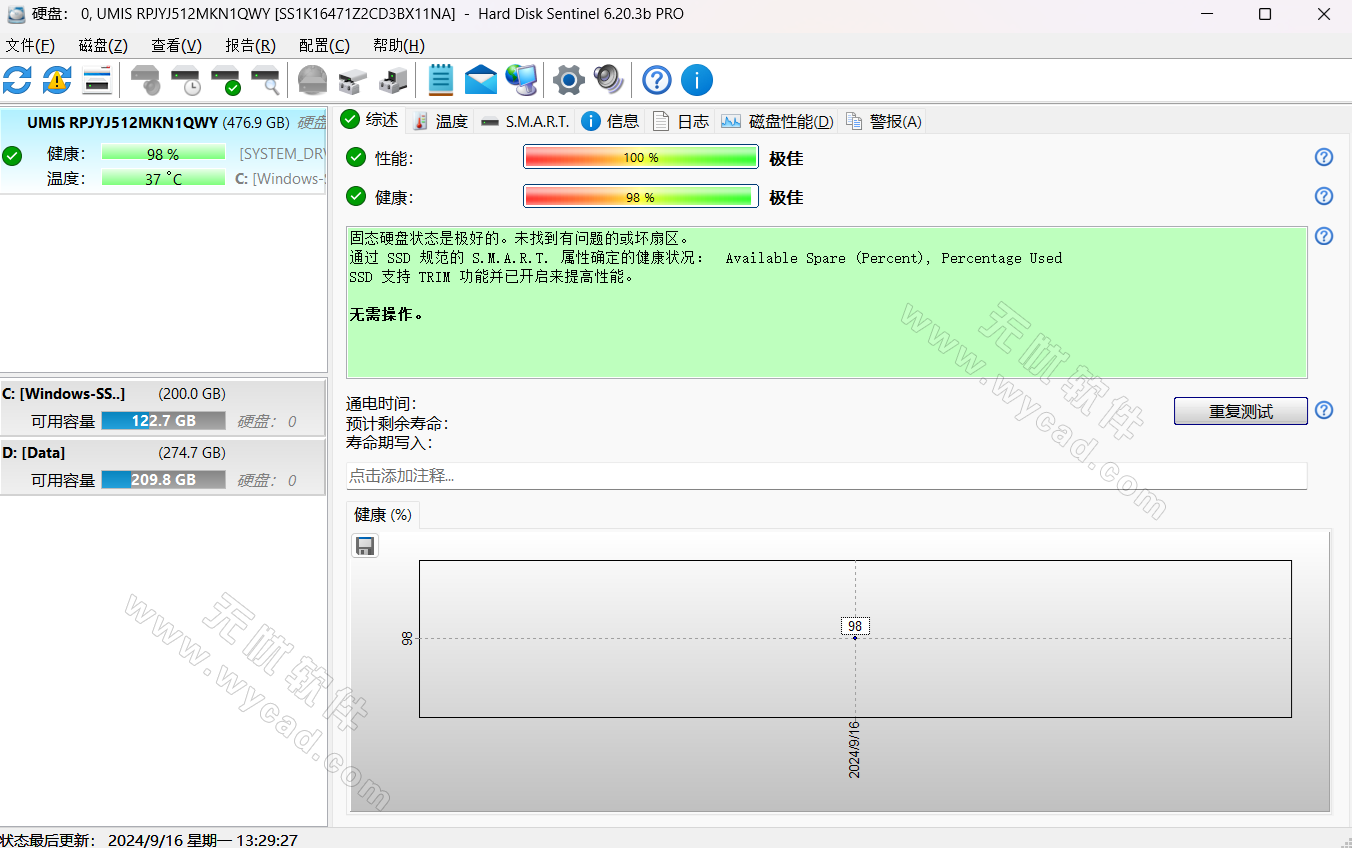Screen dimensions: 1352x848
Task: Open program information with the blue info icon
Action: pos(696,80)
